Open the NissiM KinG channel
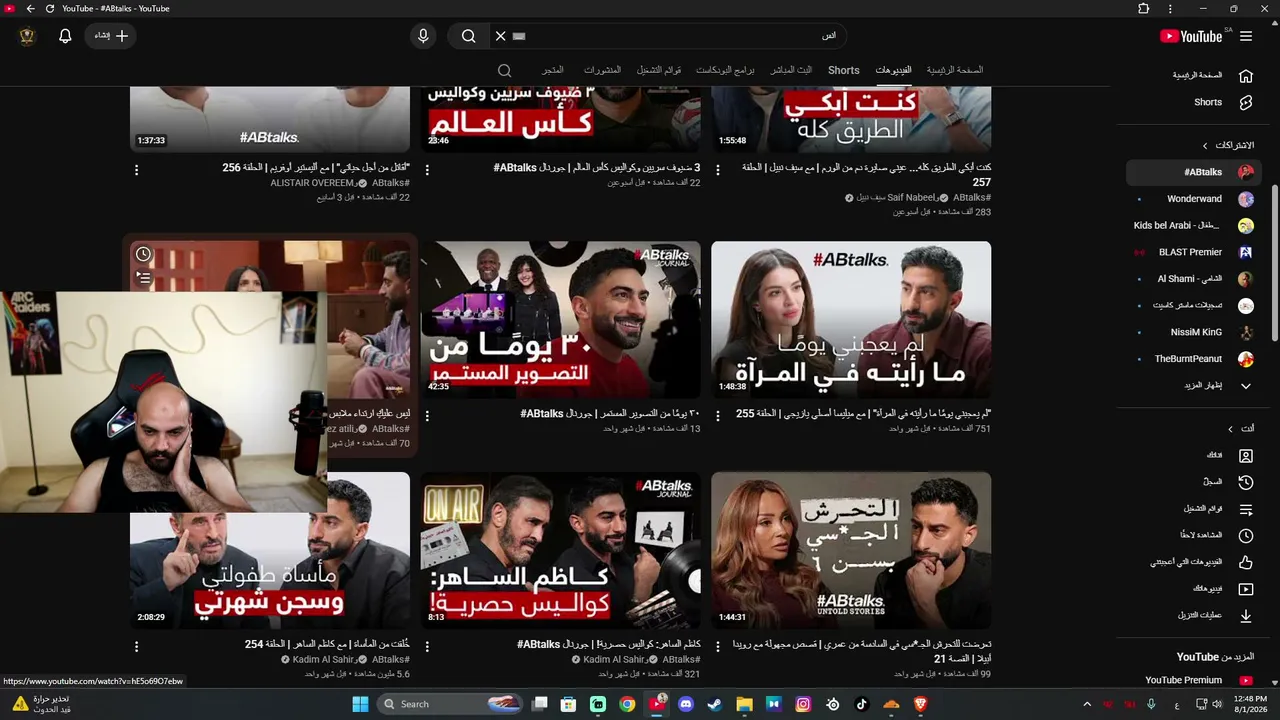The image size is (1280, 720). click(1194, 332)
